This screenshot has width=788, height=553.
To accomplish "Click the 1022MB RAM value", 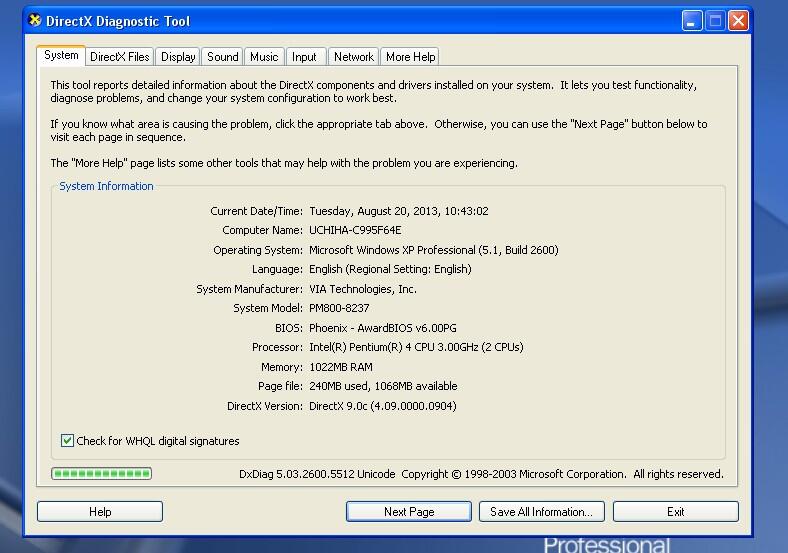I will pos(341,367).
